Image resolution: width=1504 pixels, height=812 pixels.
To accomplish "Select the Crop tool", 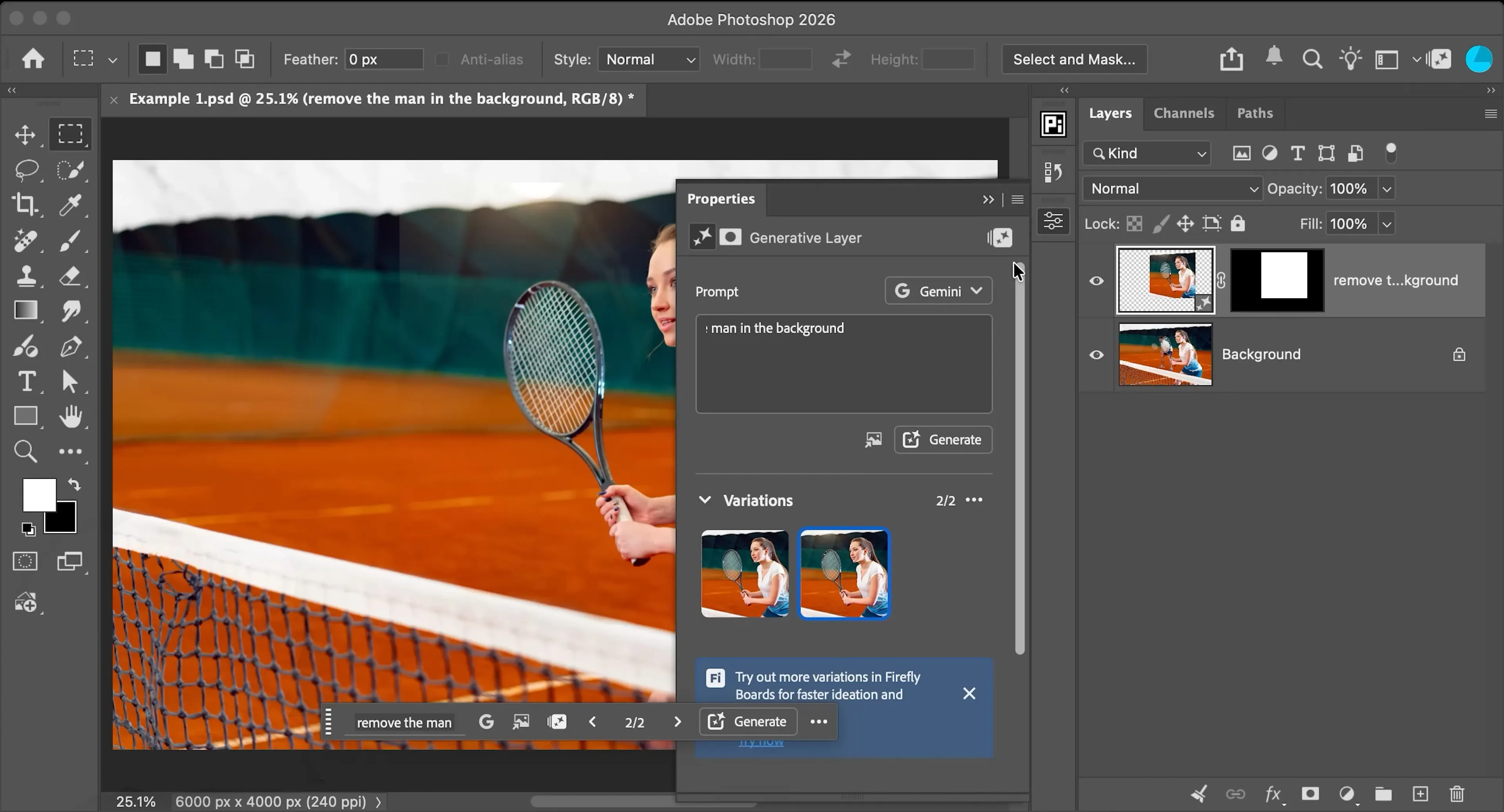I will (25, 204).
